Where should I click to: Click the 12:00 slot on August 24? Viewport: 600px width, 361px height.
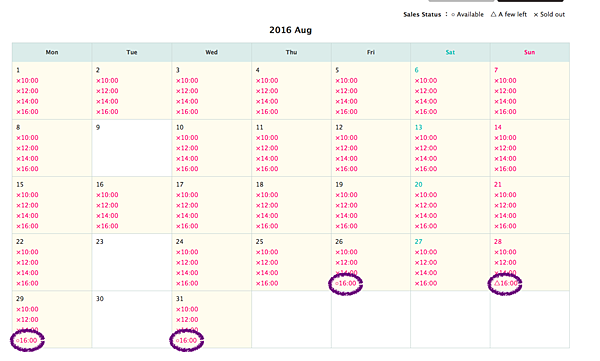pyautogui.click(x=187, y=263)
